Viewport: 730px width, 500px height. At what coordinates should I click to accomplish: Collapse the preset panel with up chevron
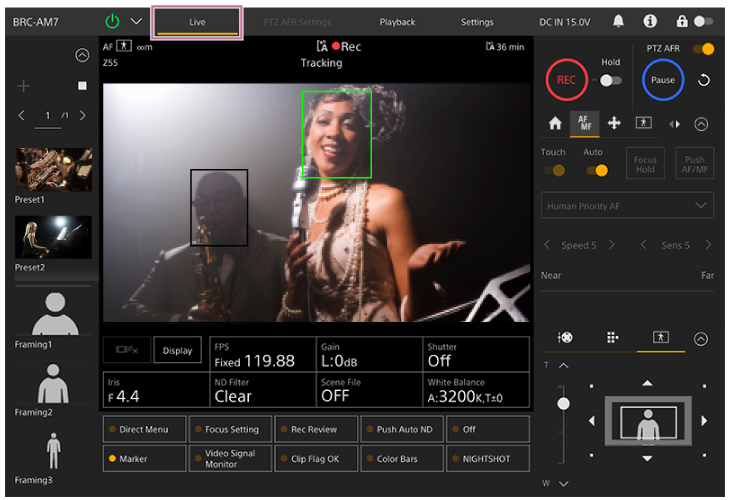[82, 56]
